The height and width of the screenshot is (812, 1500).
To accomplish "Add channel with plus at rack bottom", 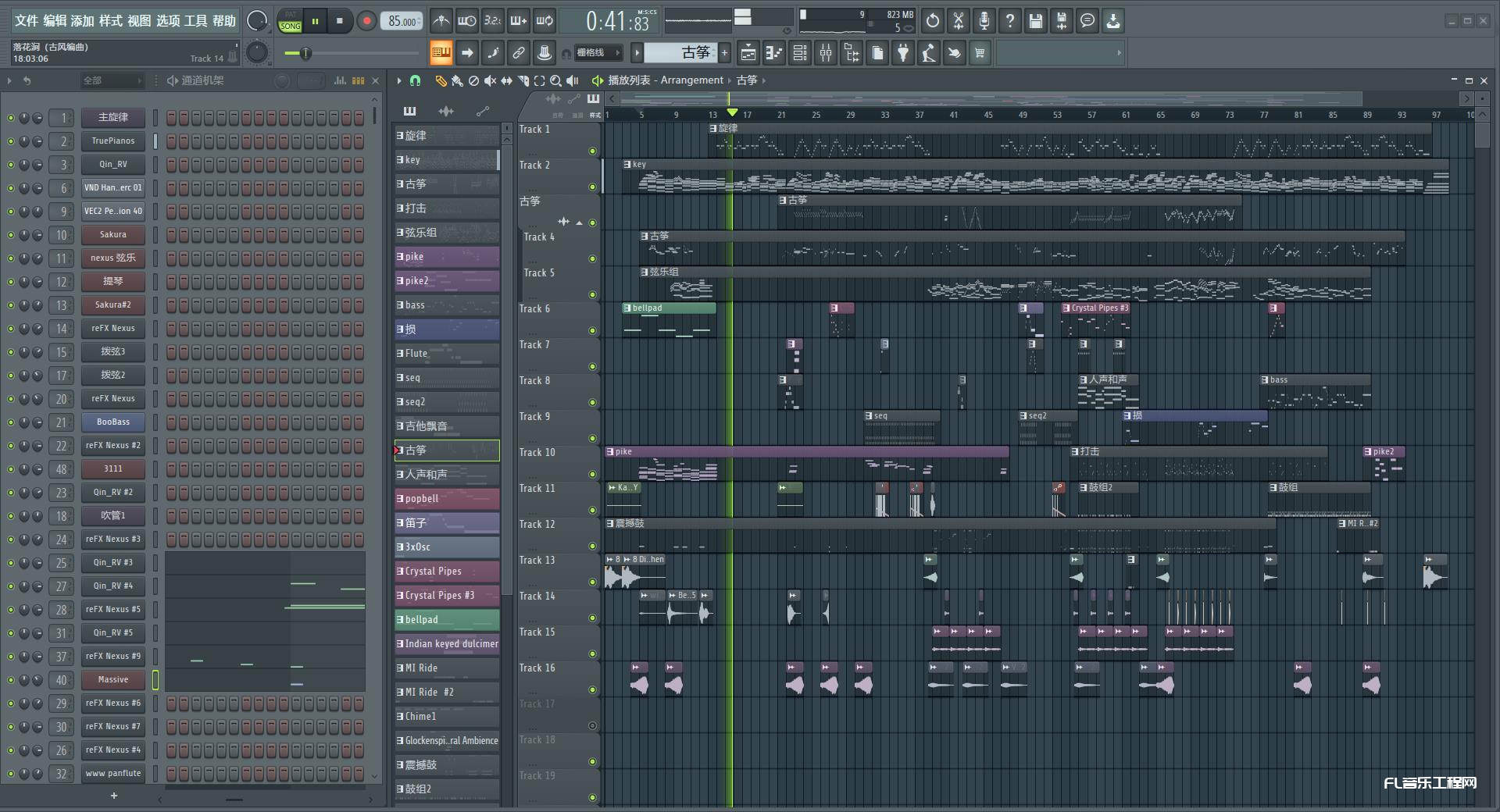I will click(x=114, y=796).
